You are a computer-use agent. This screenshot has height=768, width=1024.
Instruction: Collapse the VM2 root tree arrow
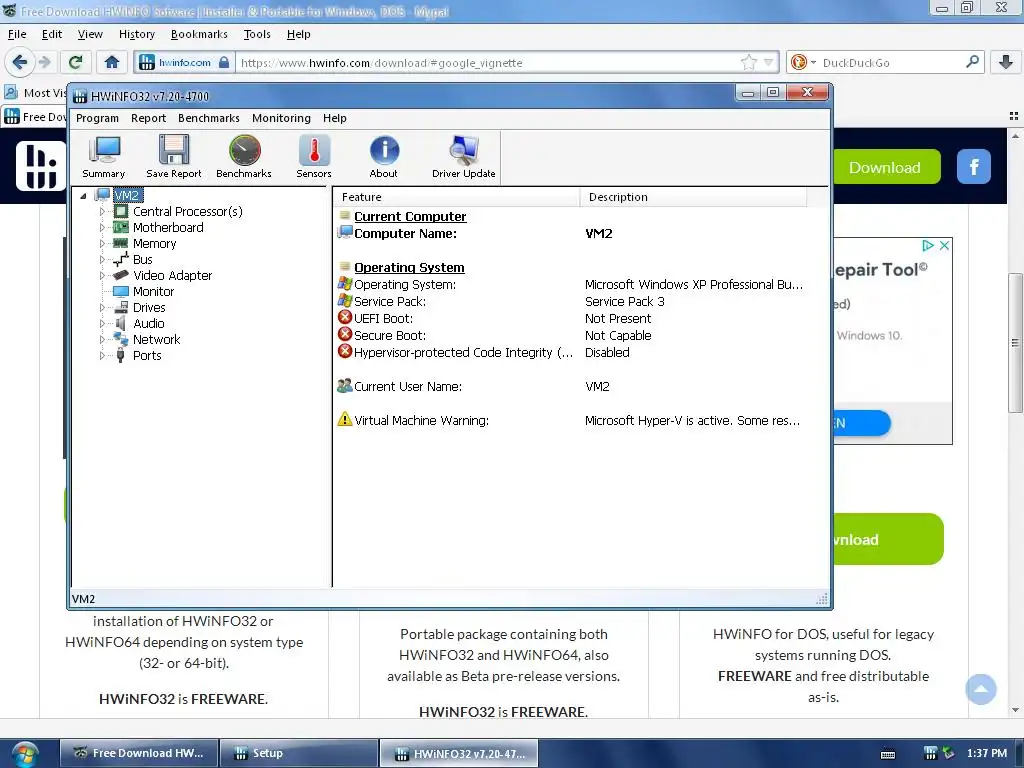click(x=83, y=195)
